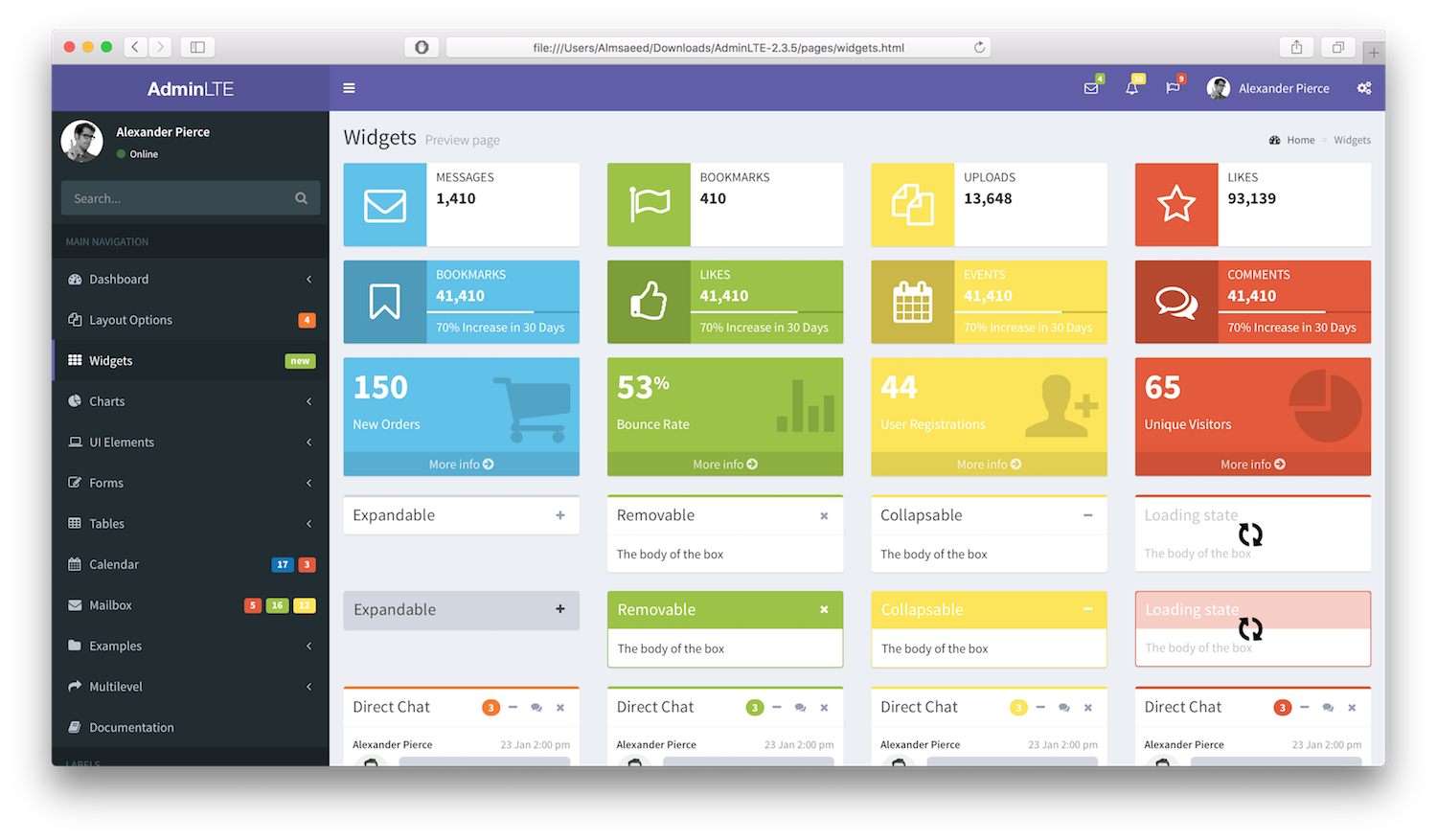Toggle the sidebar with hamburger icon
The height and width of the screenshot is (840, 1437).
[x=349, y=88]
